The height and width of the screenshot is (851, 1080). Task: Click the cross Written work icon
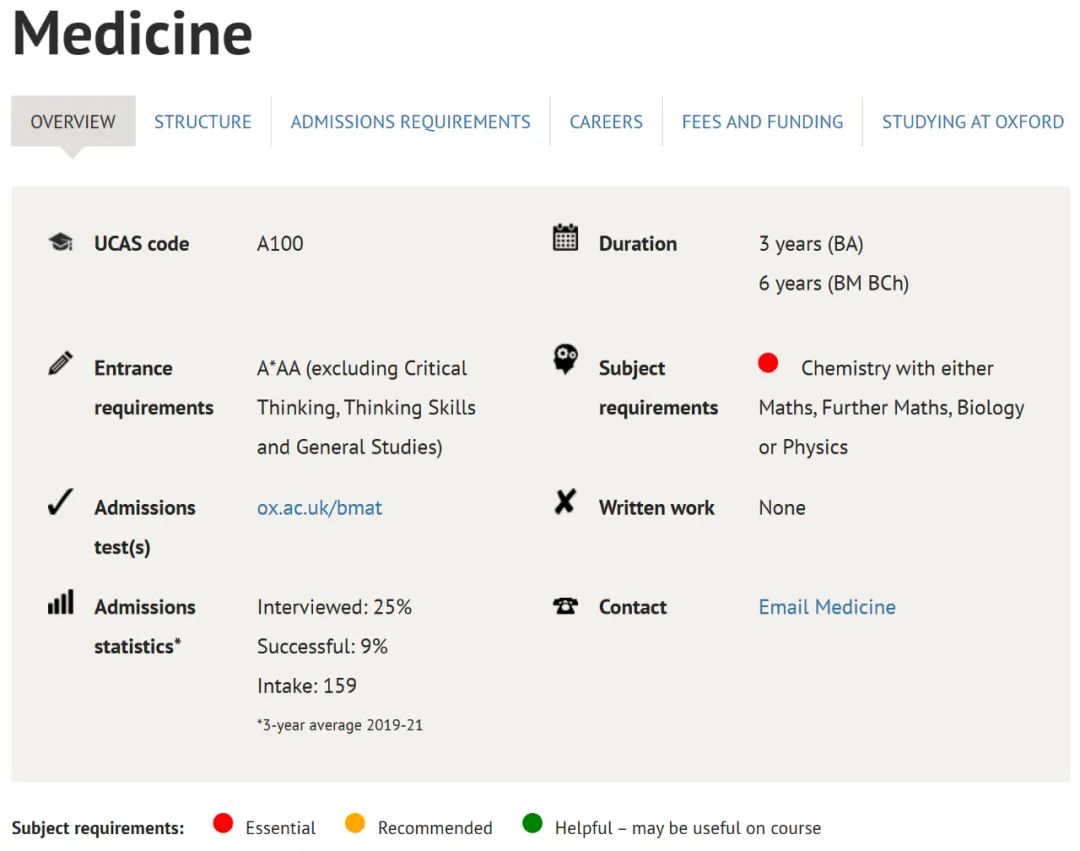(565, 502)
